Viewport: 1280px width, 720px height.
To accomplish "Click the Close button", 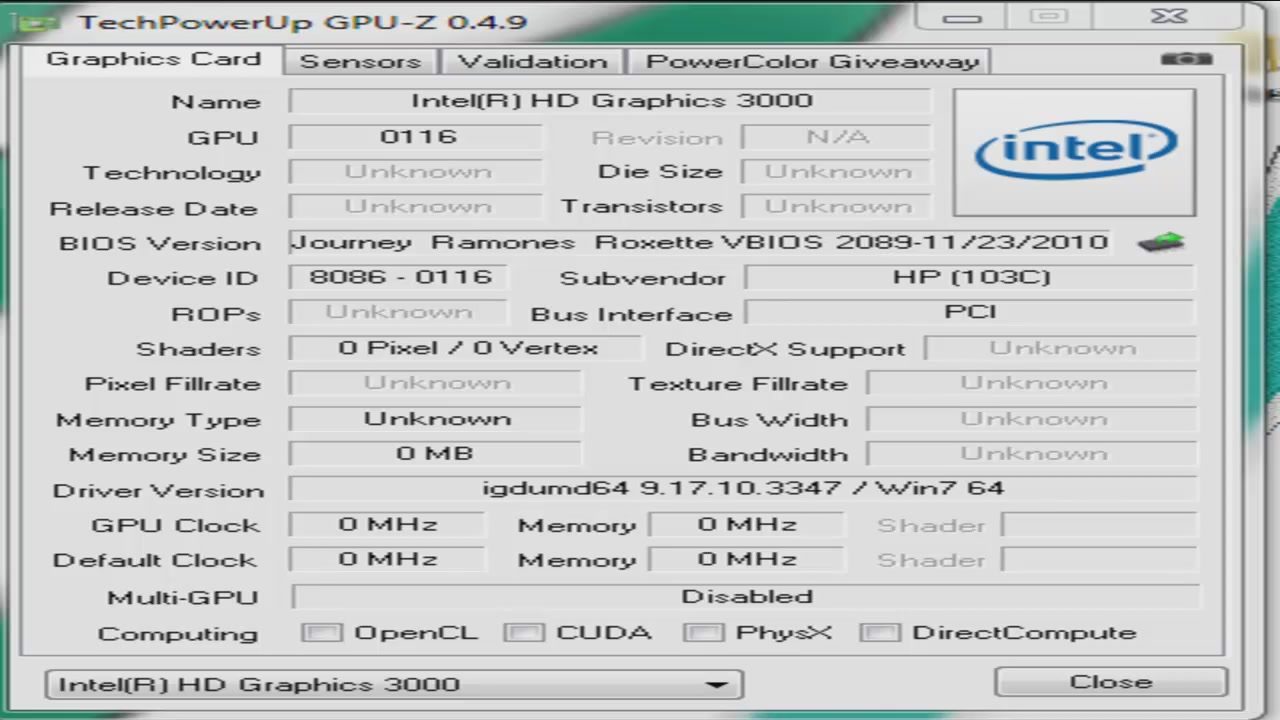I will click(1110, 682).
